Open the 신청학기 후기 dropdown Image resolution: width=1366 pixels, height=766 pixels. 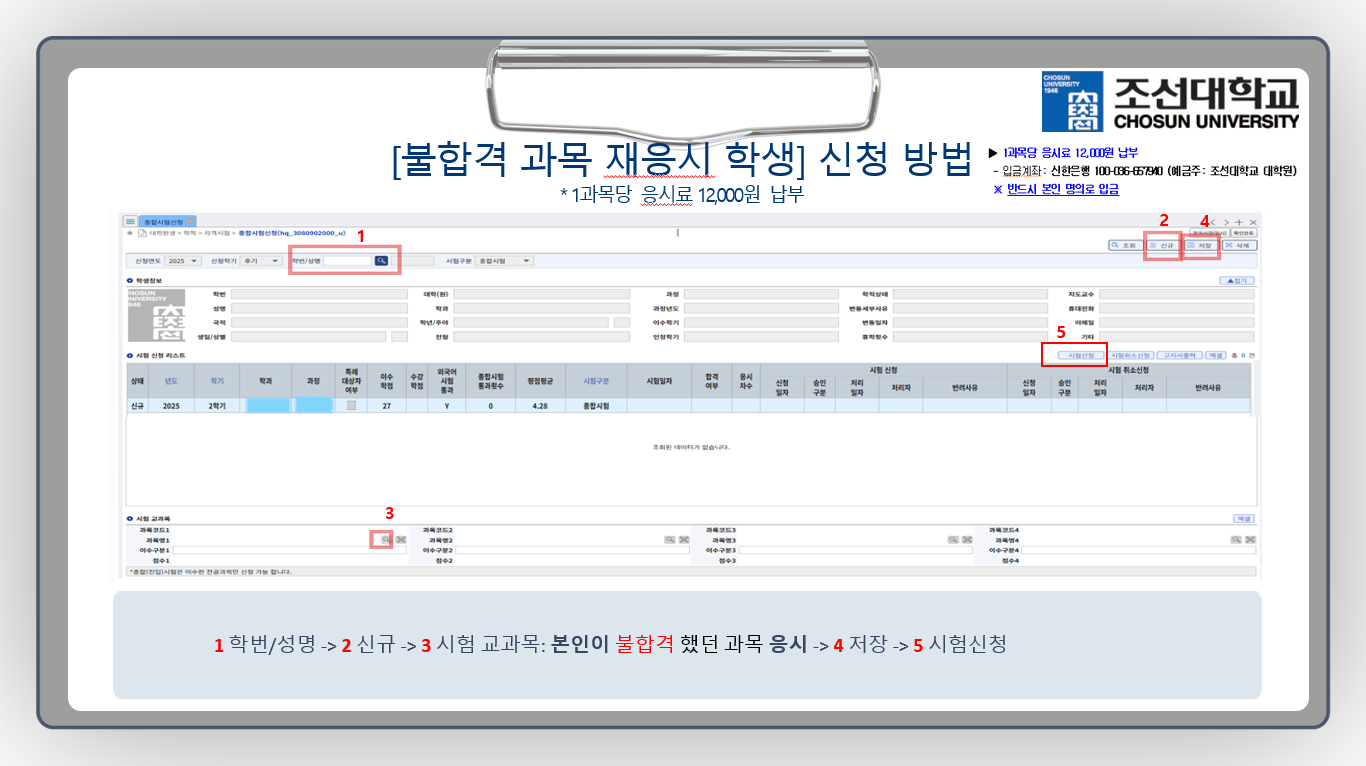tap(260, 260)
